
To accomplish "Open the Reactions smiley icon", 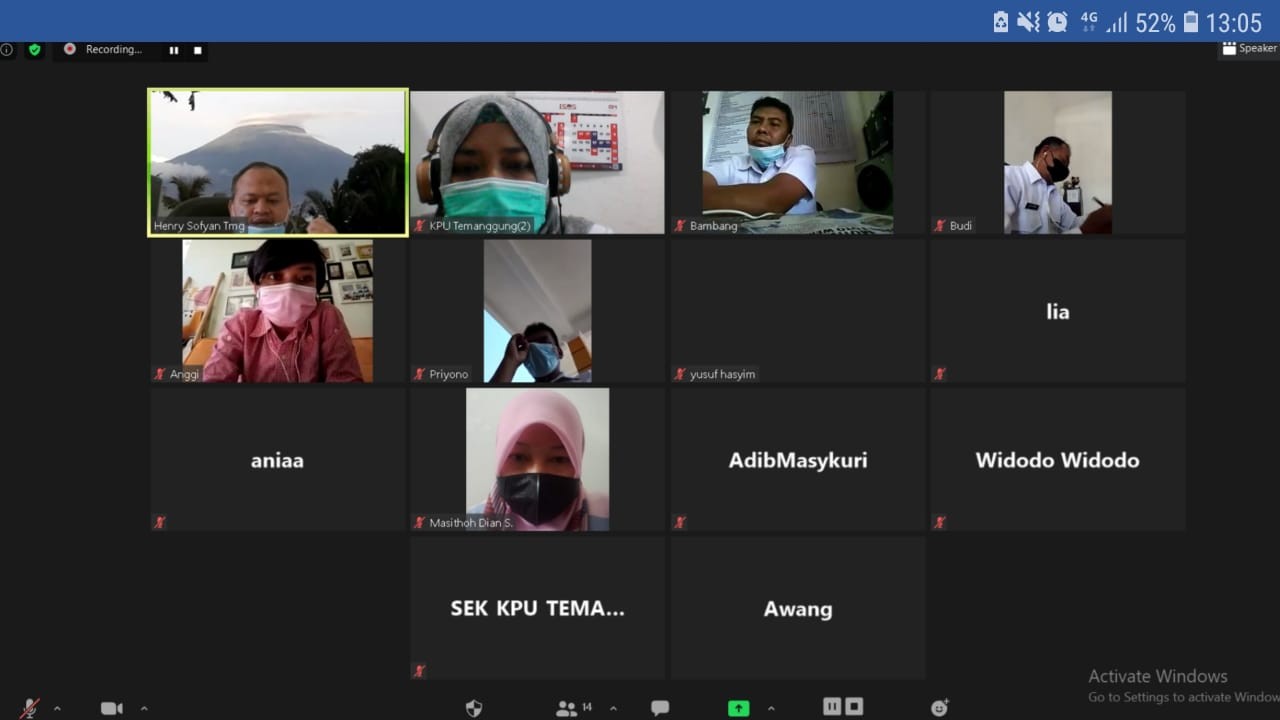I will [x=939, y=708].
